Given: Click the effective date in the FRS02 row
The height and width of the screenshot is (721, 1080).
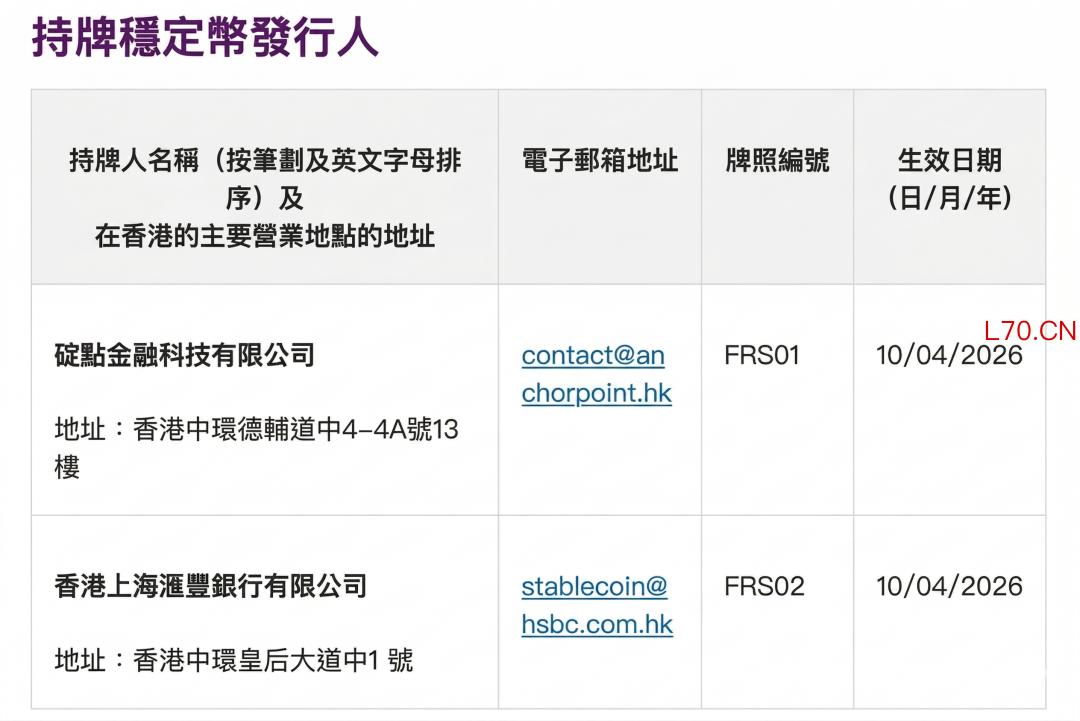Looking at the screenshot, I should [x=949, y=586].
